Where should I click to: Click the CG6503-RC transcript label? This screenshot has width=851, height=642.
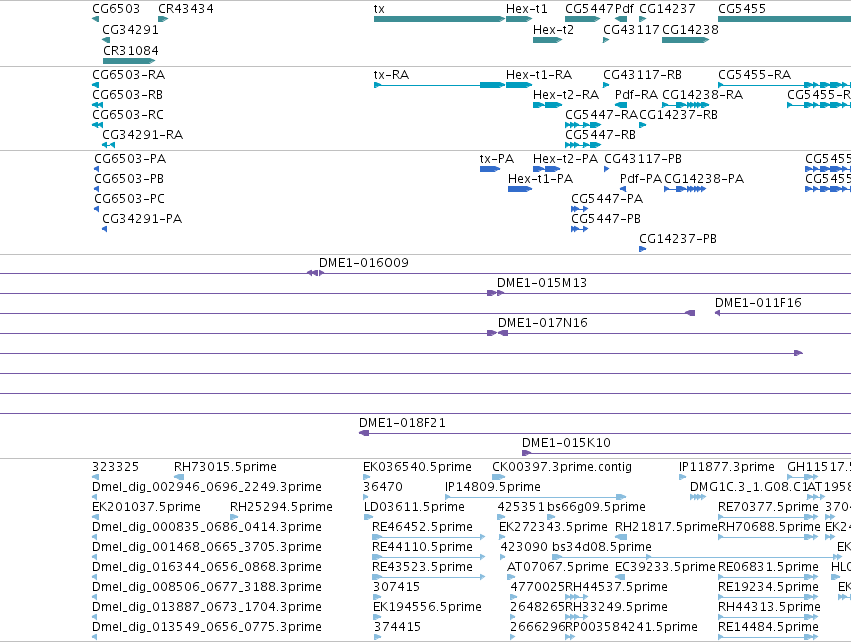[x=128, y=115]
